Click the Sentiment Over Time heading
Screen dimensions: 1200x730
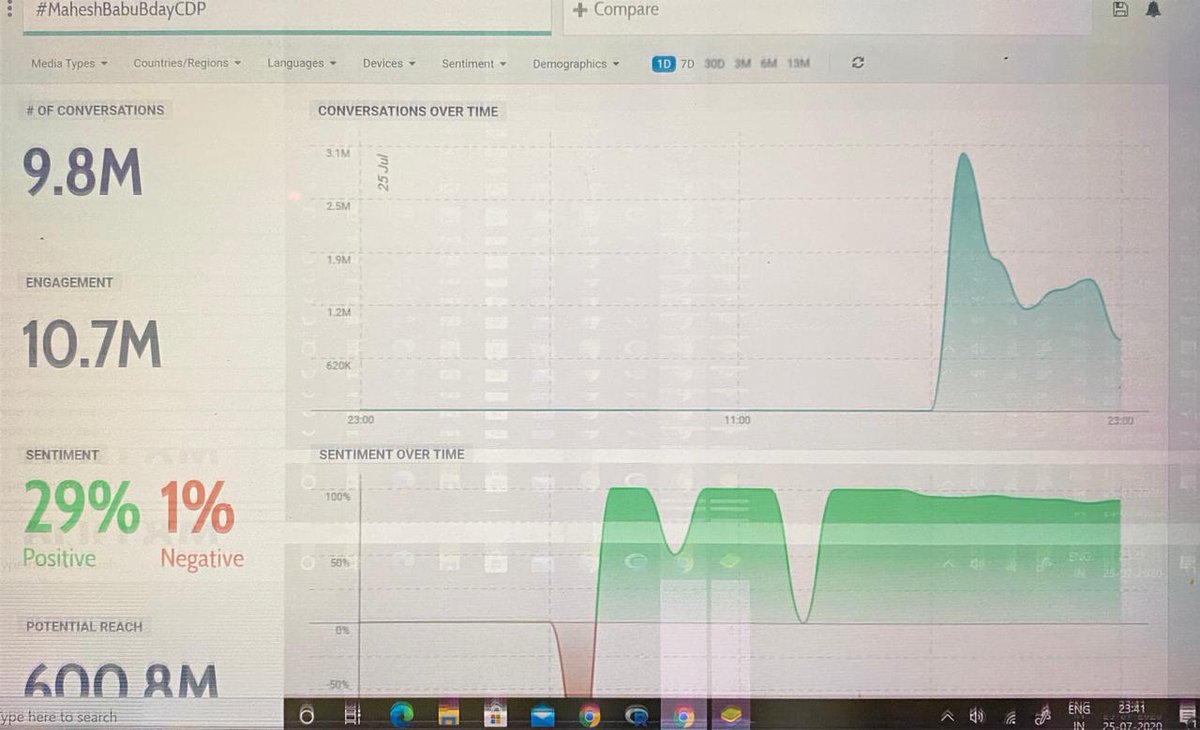[x=391, y=454]
